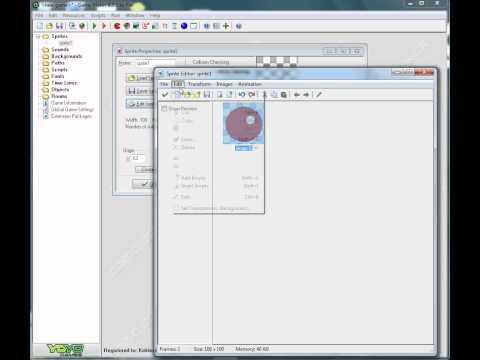The width and height of the screenshot is (480, 360).
Task: Save the game with main toolbar disk icon
Action: pos(59,26)
